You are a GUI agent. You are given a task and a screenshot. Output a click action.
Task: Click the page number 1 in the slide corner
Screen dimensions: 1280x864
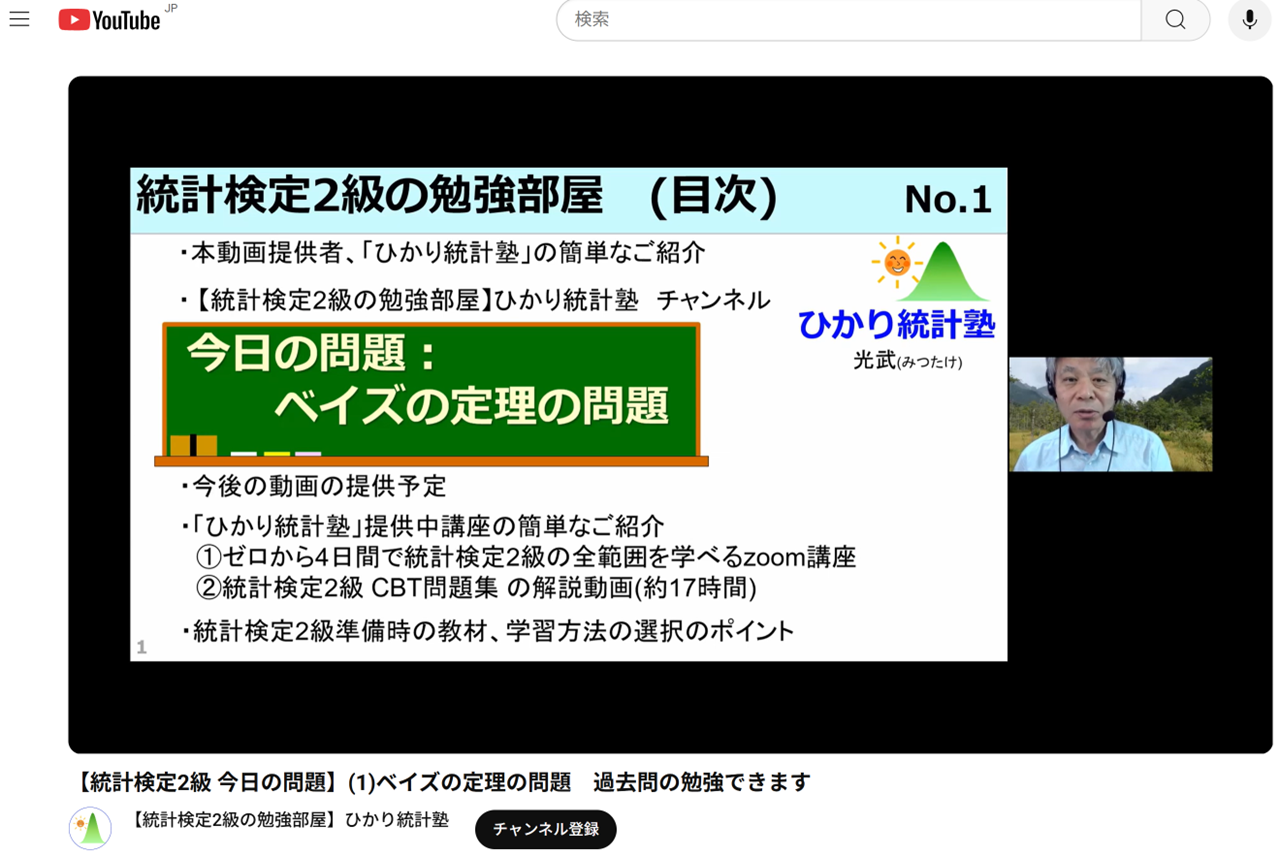141,647
